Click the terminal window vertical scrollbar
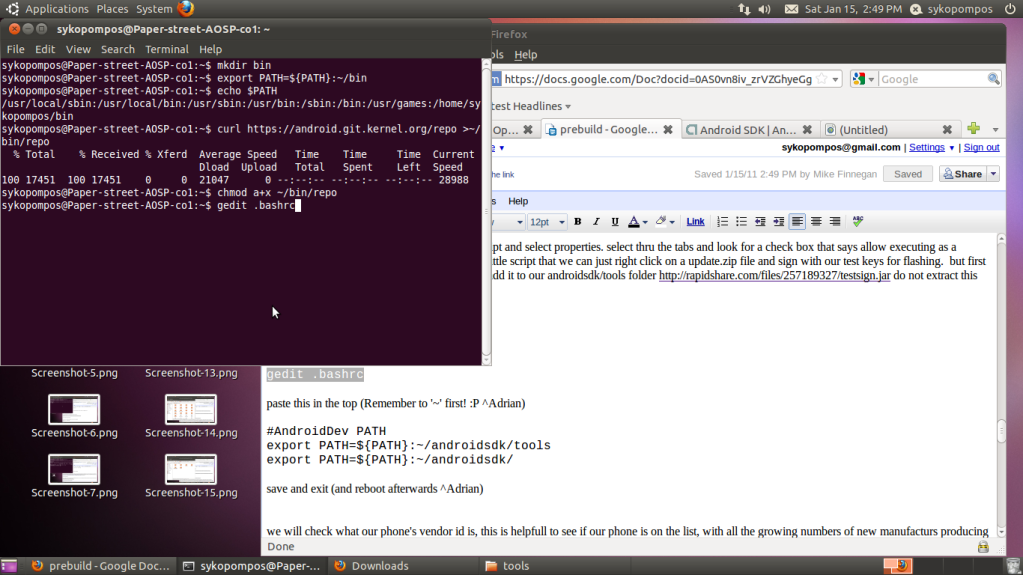 486,211
